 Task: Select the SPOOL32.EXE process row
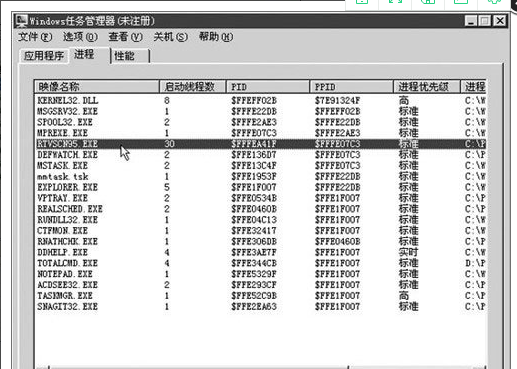(x=261, y=122)
